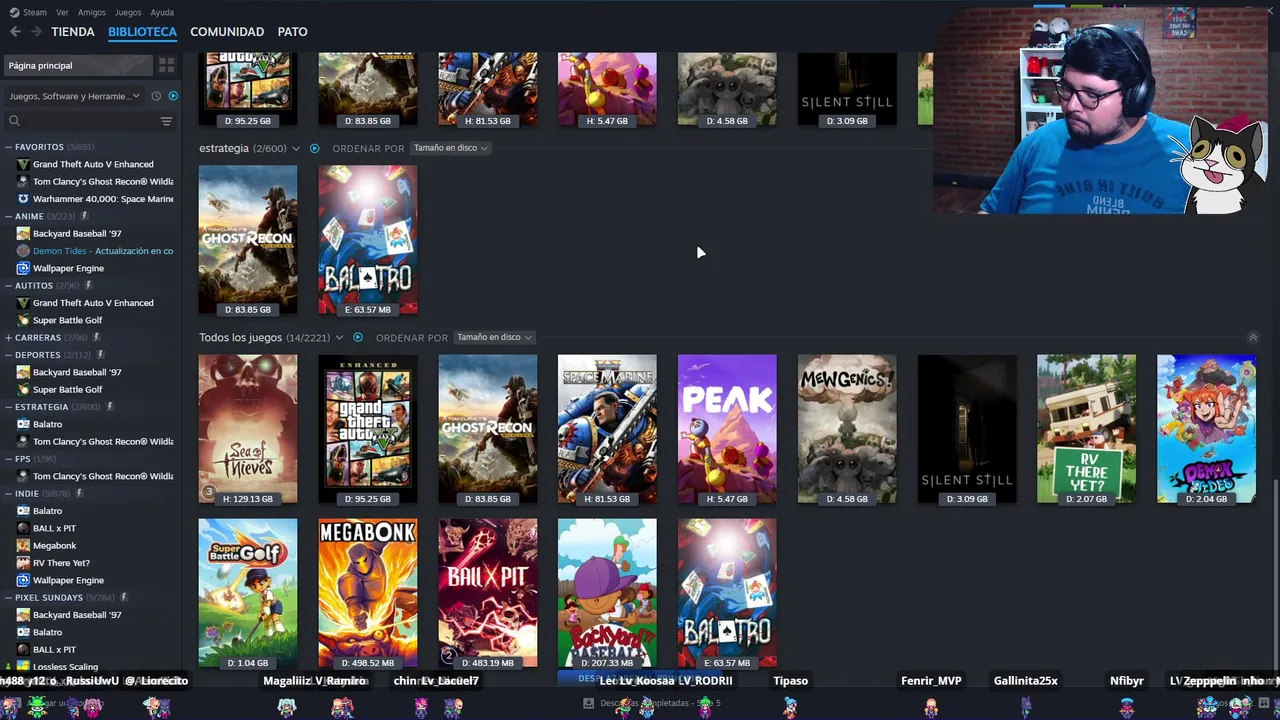Open the Mewgenics cover in Todos los juegos

click(x=847, y=429)
